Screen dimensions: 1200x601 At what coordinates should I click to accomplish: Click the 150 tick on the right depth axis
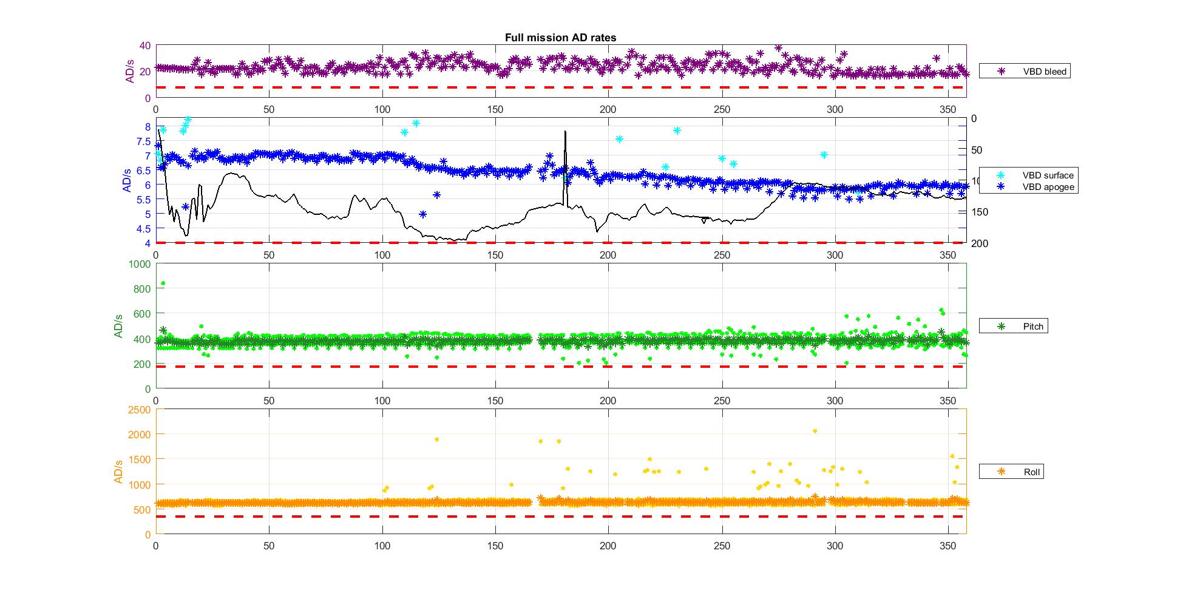pos(980,212)
